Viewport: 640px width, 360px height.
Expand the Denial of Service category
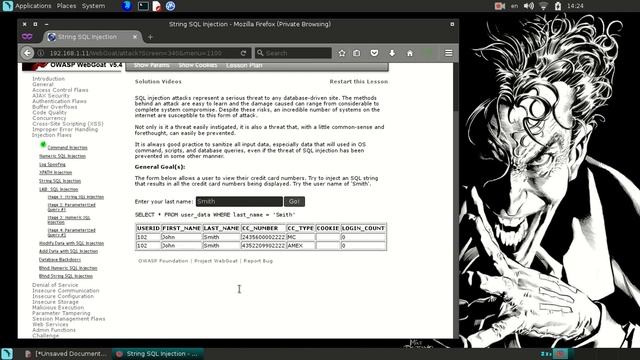click(x=55, y=285)
